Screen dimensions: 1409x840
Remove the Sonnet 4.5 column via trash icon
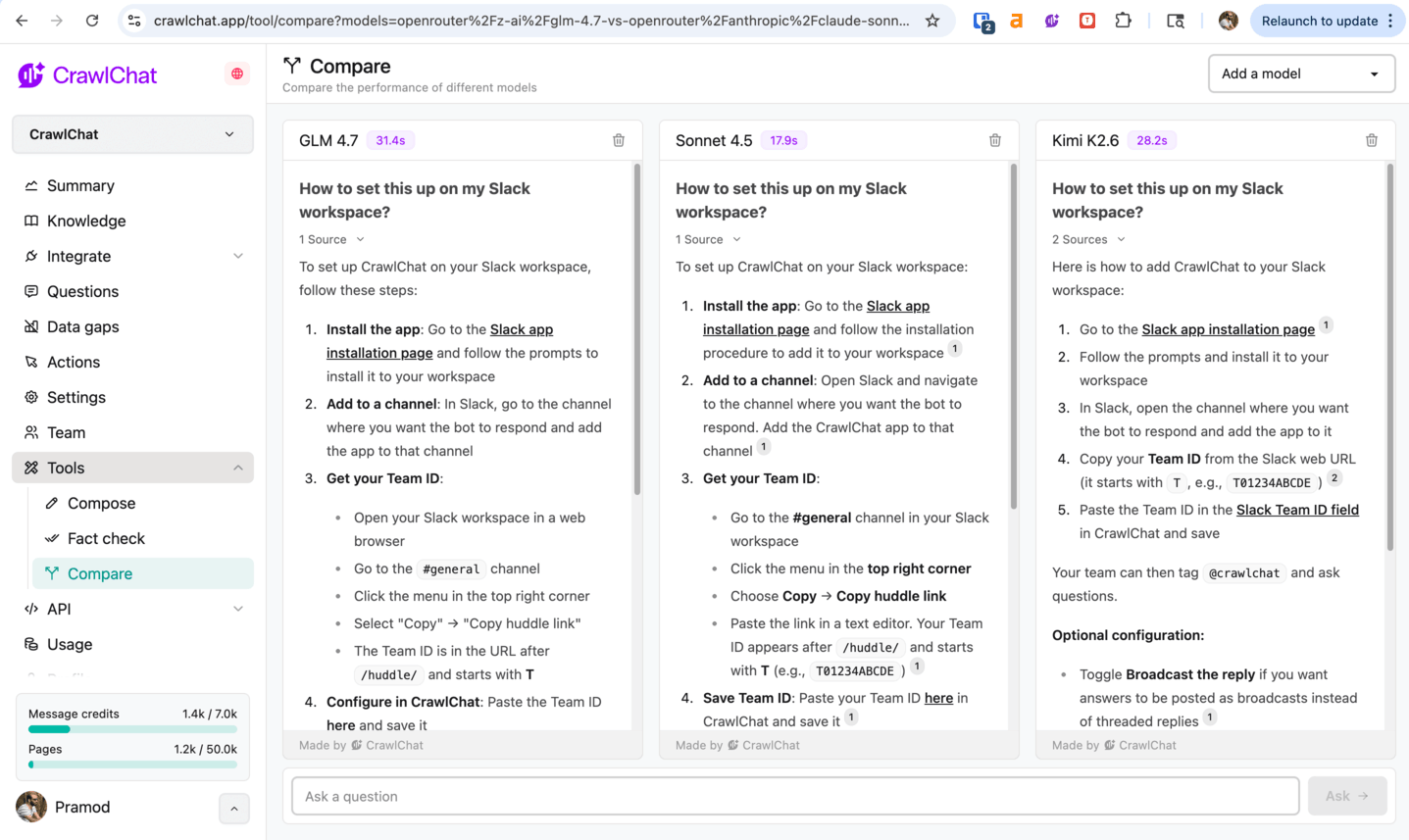pos(995,140)
